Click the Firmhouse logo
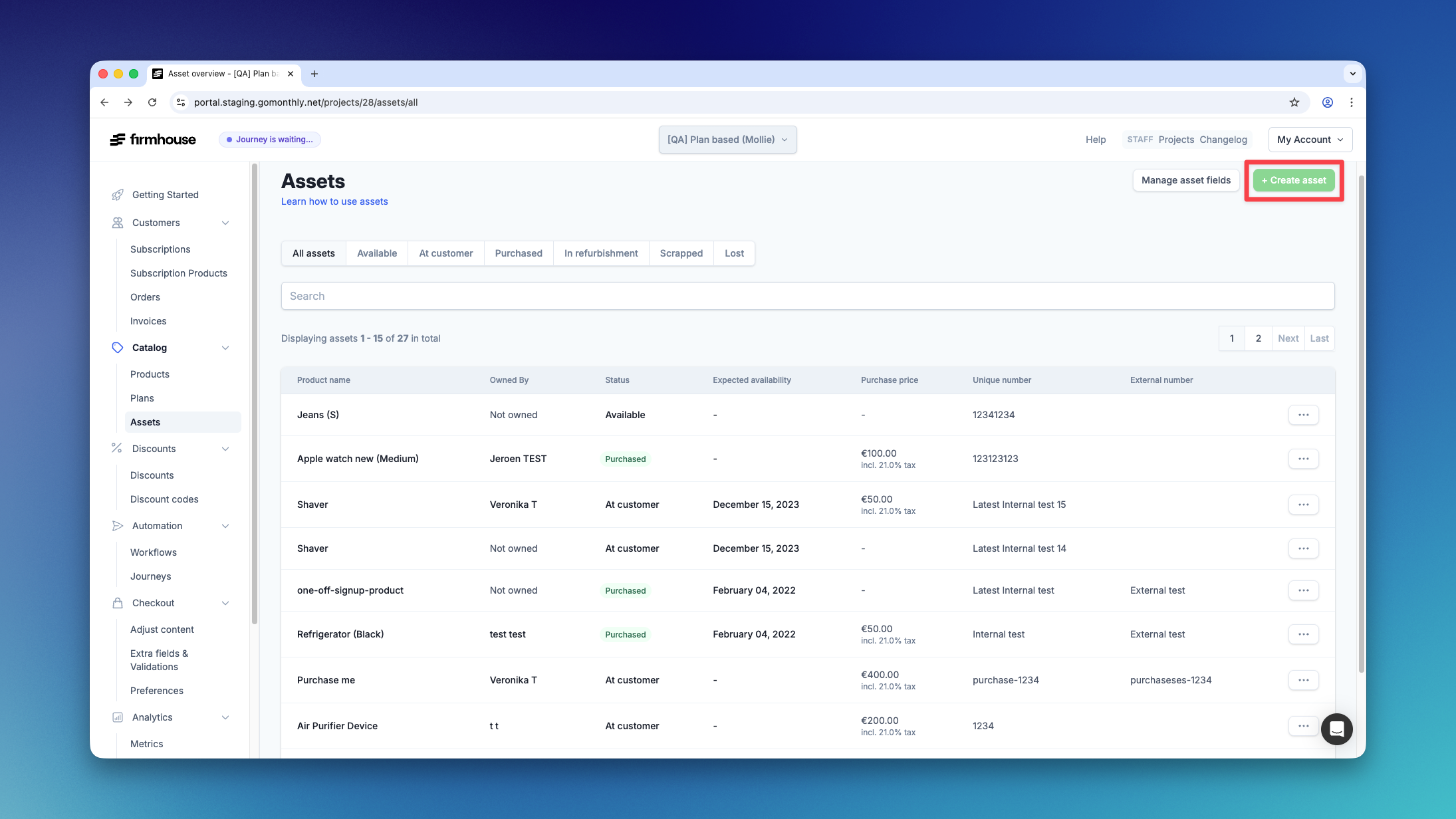Screen dimensions: 1456x819 tap(152, 139)
